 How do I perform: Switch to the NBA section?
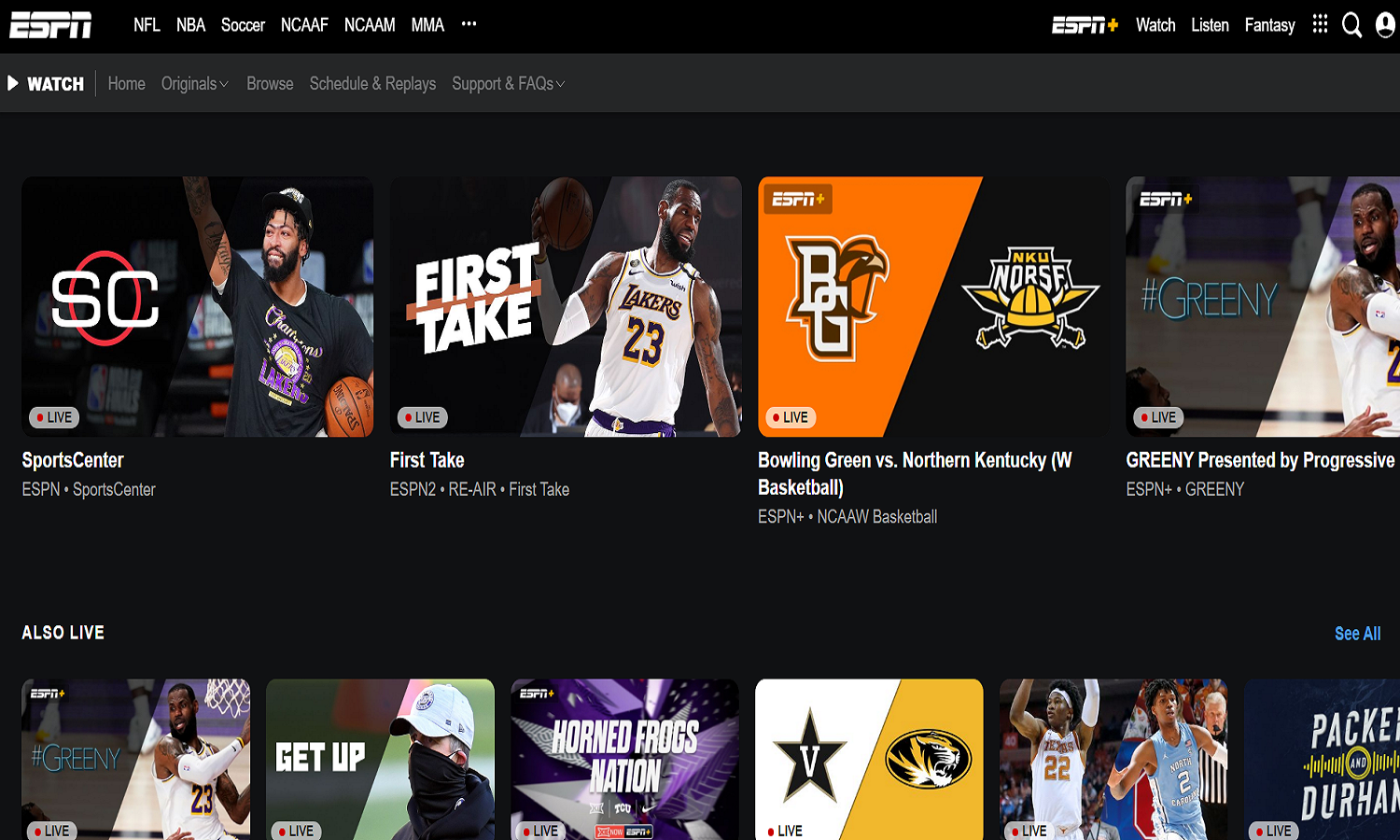click(190, 25)
